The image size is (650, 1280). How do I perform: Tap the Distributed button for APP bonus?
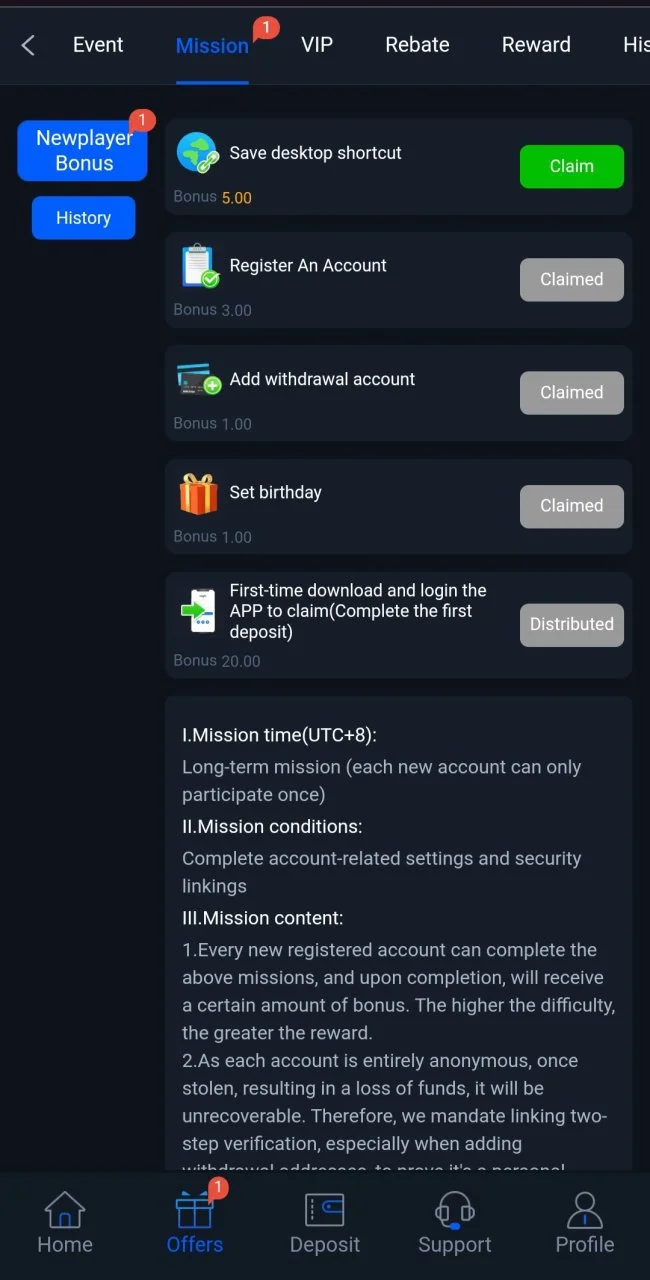(x=572, y=625)
